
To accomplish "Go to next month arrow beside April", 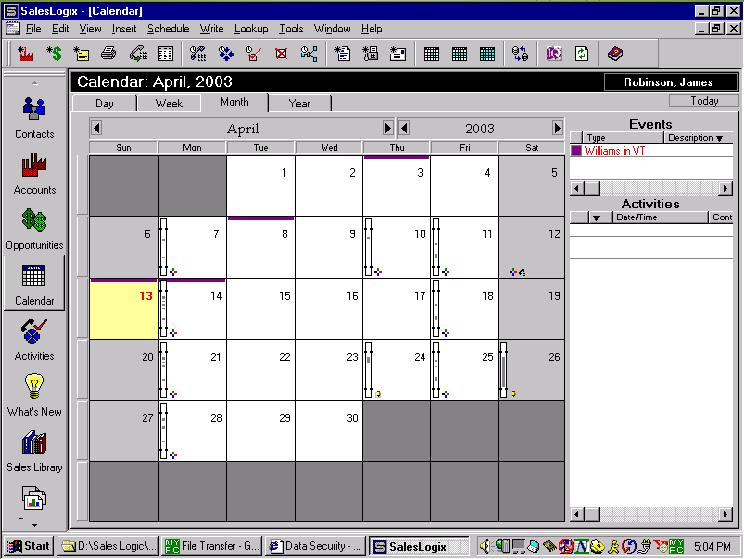I will tap(388, 128).
